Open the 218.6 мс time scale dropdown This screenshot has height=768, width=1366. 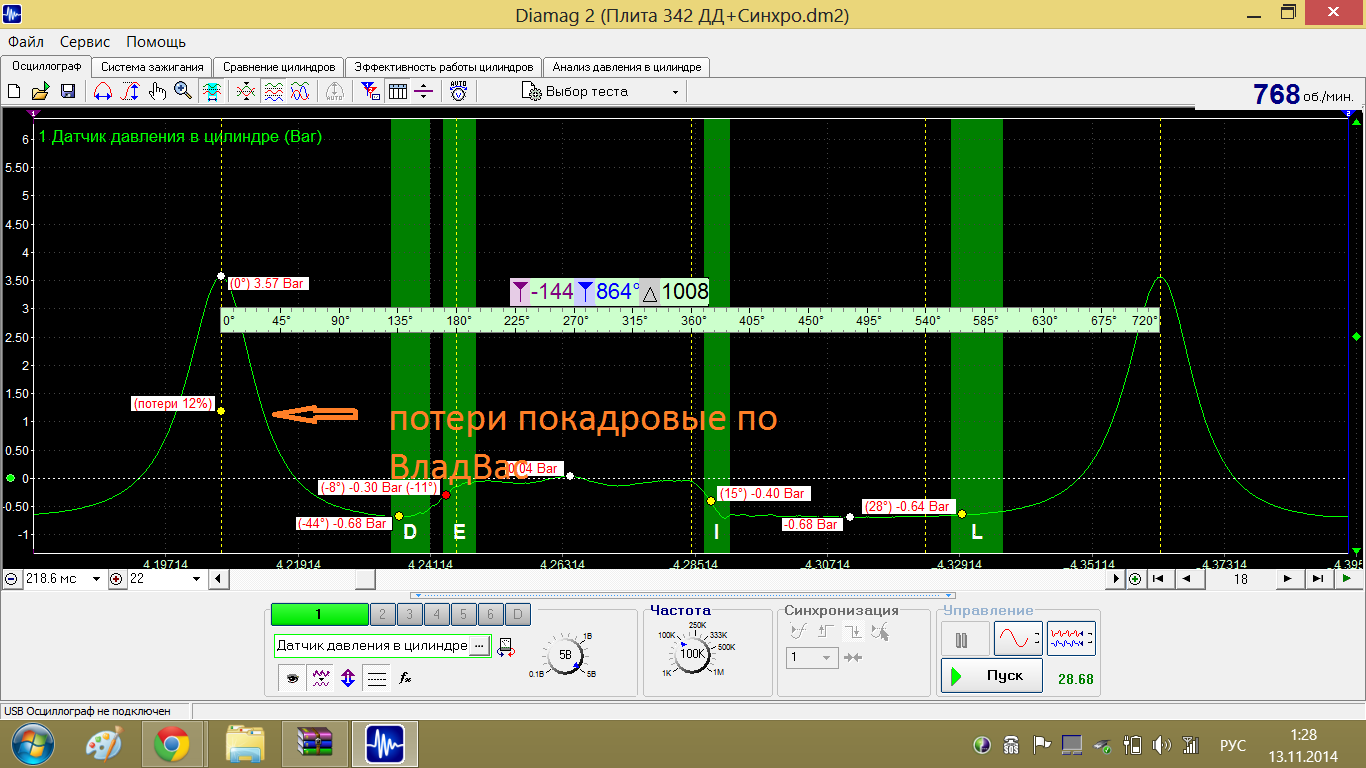pyautogui.click(x=97, y=579)
